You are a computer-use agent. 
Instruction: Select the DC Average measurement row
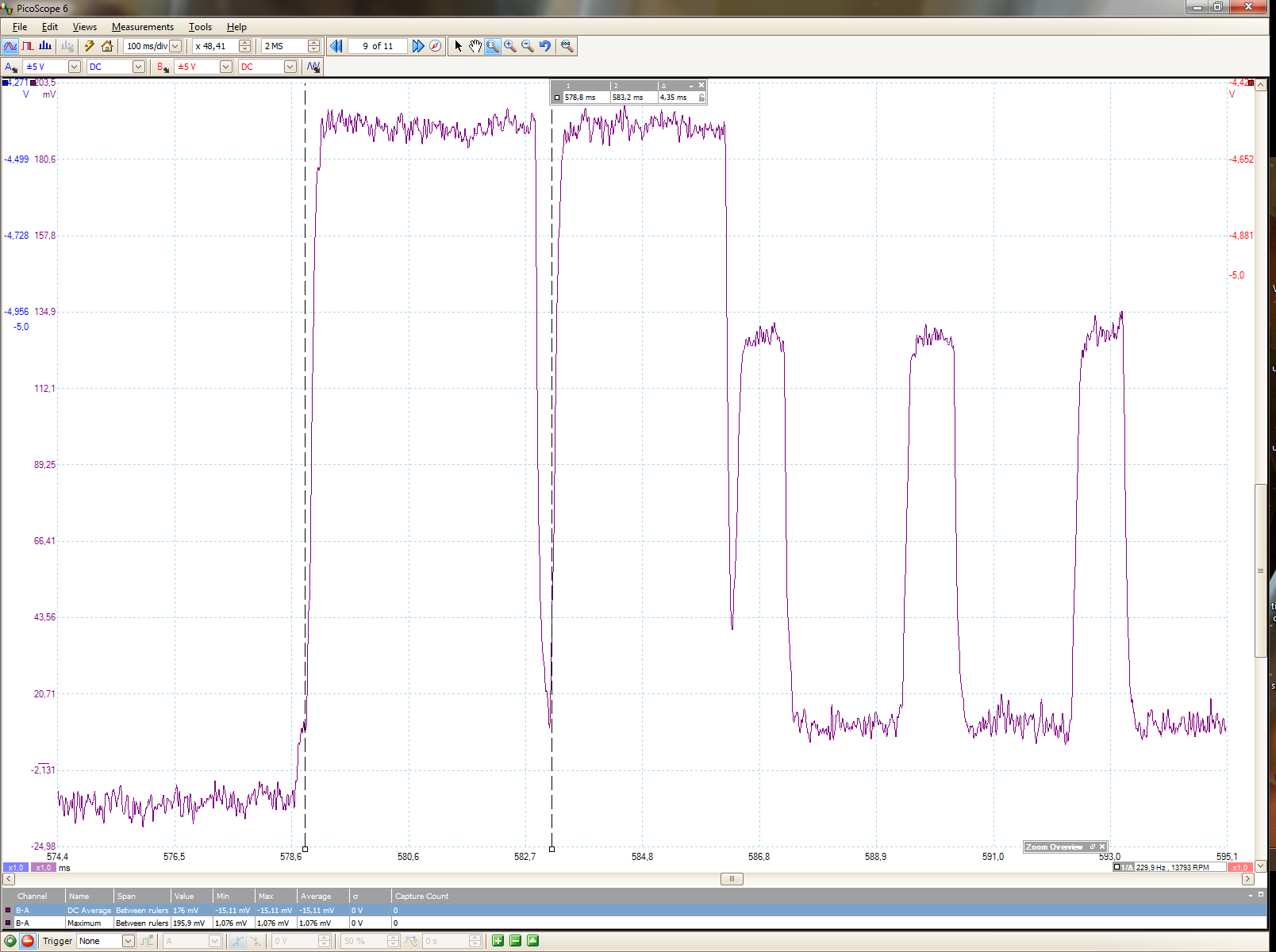pos(633,910)
